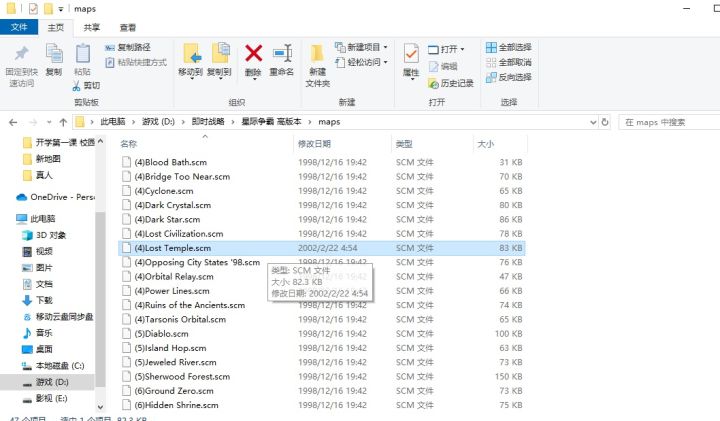This screenshot has height=421, width=720.
Task: Open the New Item (新建项目) dropdown
Action: tap(385, 47)
